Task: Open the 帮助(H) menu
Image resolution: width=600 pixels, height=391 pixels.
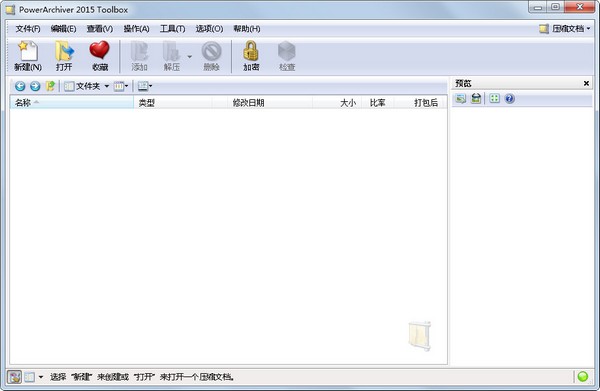Action: (247, 29)
